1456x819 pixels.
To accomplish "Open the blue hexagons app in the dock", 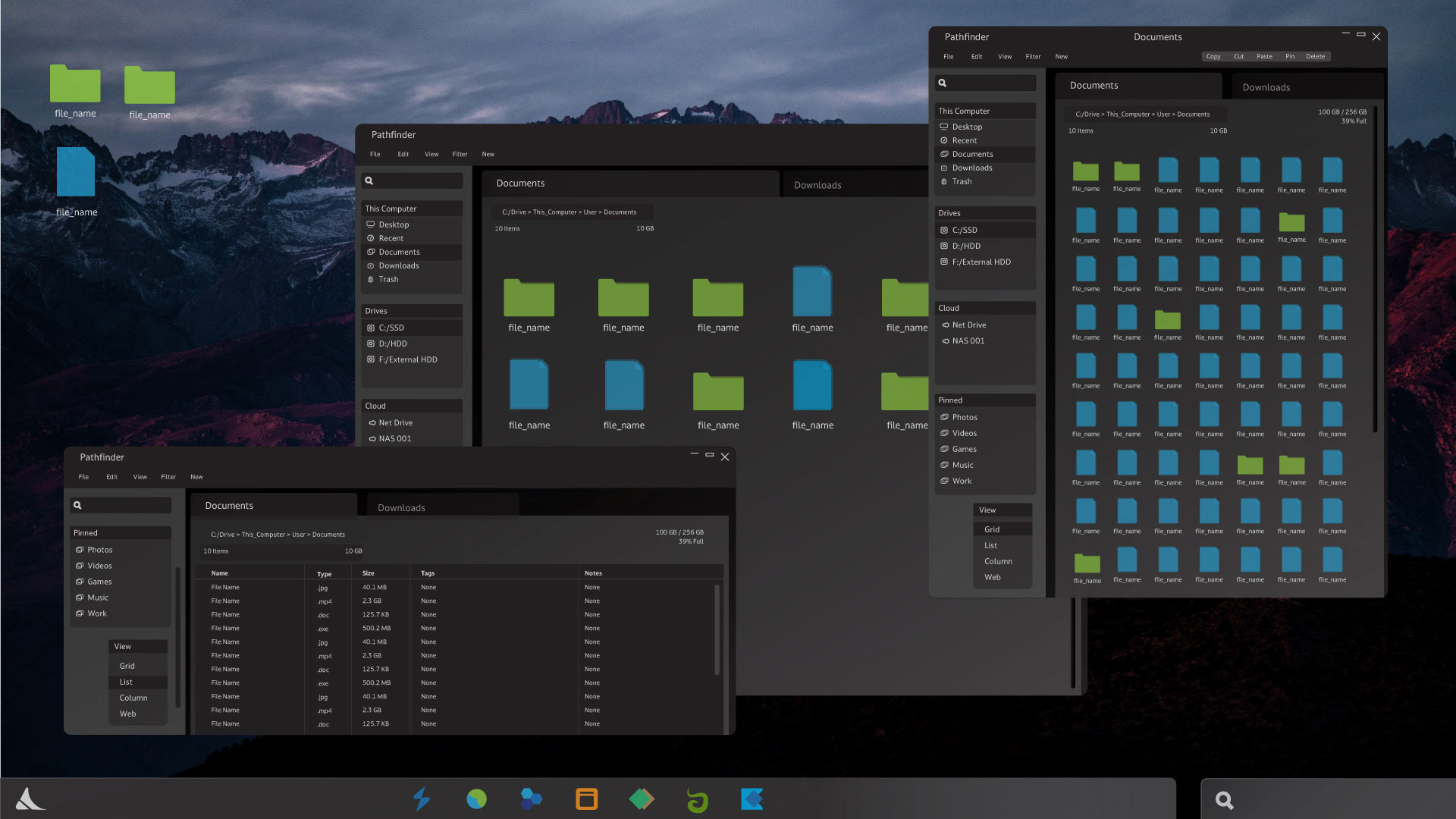I will [531, 799].
